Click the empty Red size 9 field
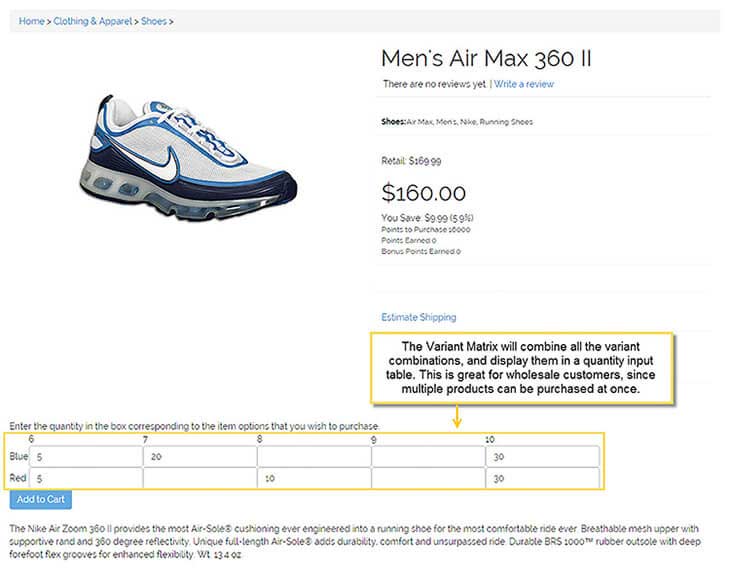 tap(428, 478)
